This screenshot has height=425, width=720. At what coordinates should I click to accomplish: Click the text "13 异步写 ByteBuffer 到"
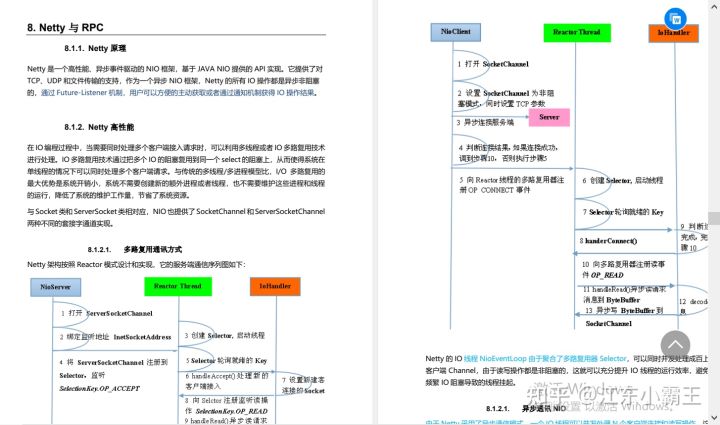click(624, 311)
